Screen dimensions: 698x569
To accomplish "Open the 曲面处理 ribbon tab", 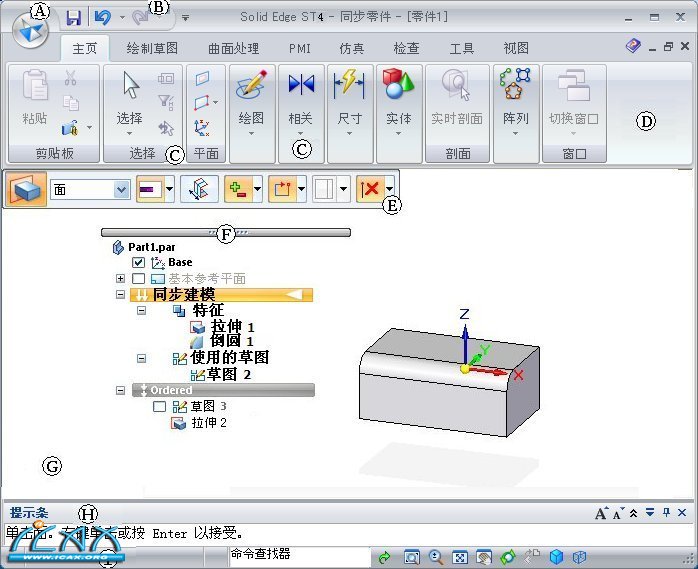I will click(x=233, y=48).
